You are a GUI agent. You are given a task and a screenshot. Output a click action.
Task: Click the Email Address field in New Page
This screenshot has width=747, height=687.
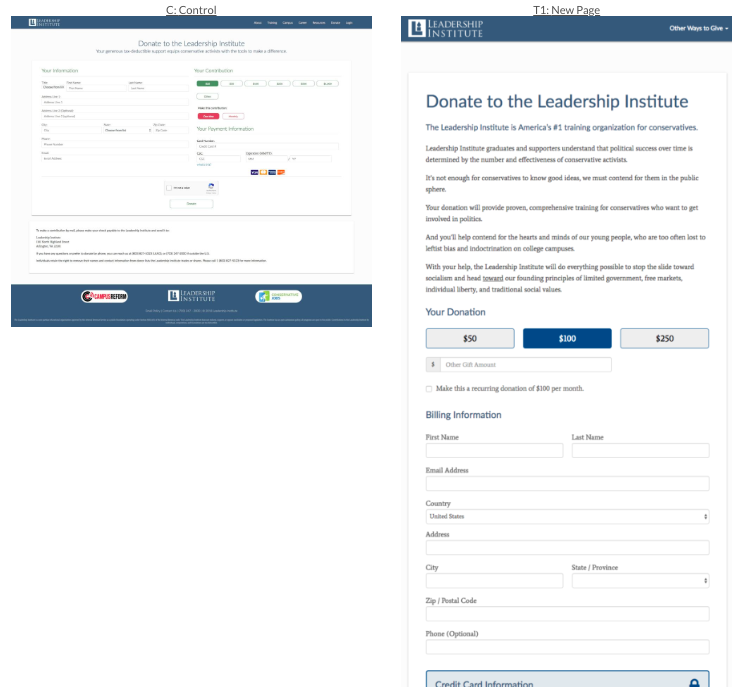pos(567,484)
